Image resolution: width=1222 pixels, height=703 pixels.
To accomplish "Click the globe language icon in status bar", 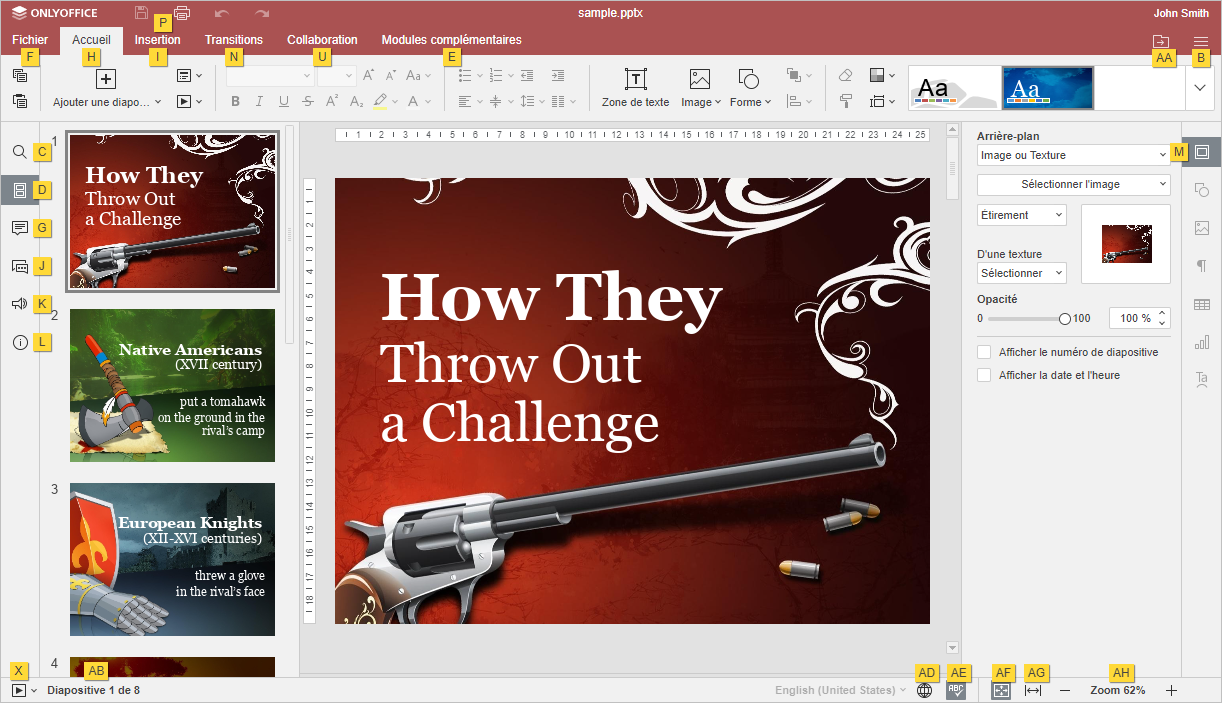I will pos(925,690).
